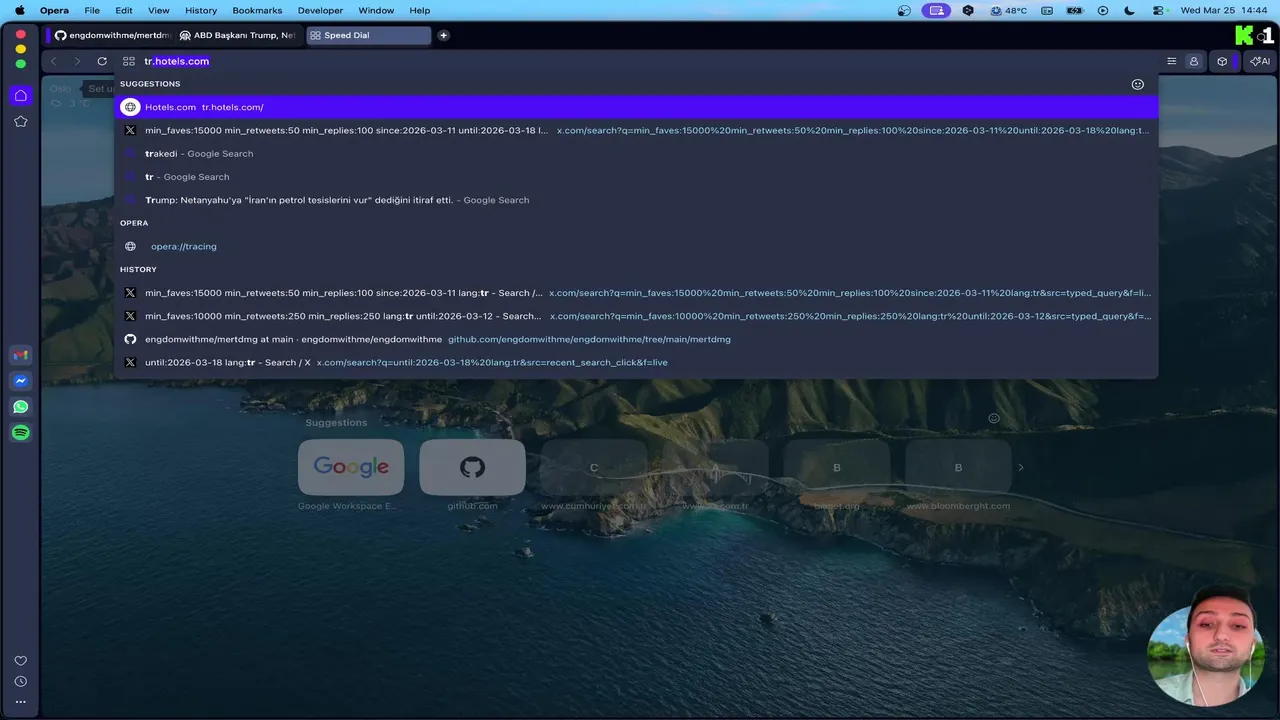Screen dimensions: 1280x720
Task: Click the Speed Dial grid icon in address bar
Action: pyautogui.click(x=129, y=61)
